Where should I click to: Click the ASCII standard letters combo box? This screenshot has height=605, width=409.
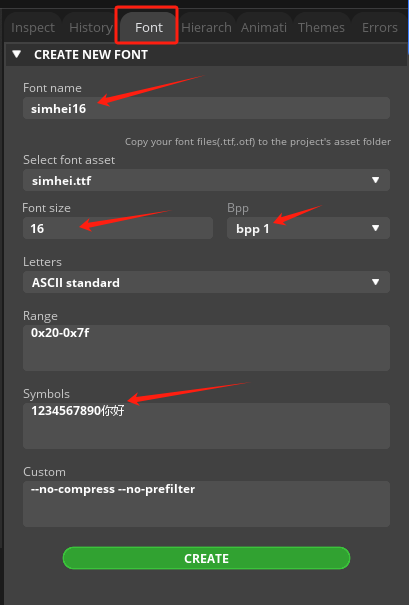pos(206,282)
